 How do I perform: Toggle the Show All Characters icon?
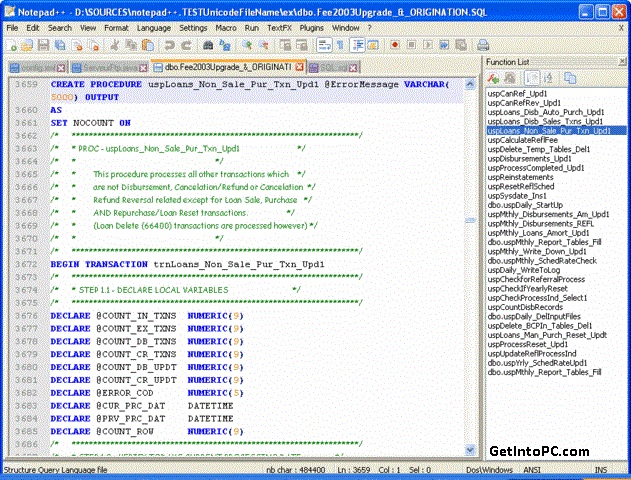pyautogui.click(x=340, y=45)
